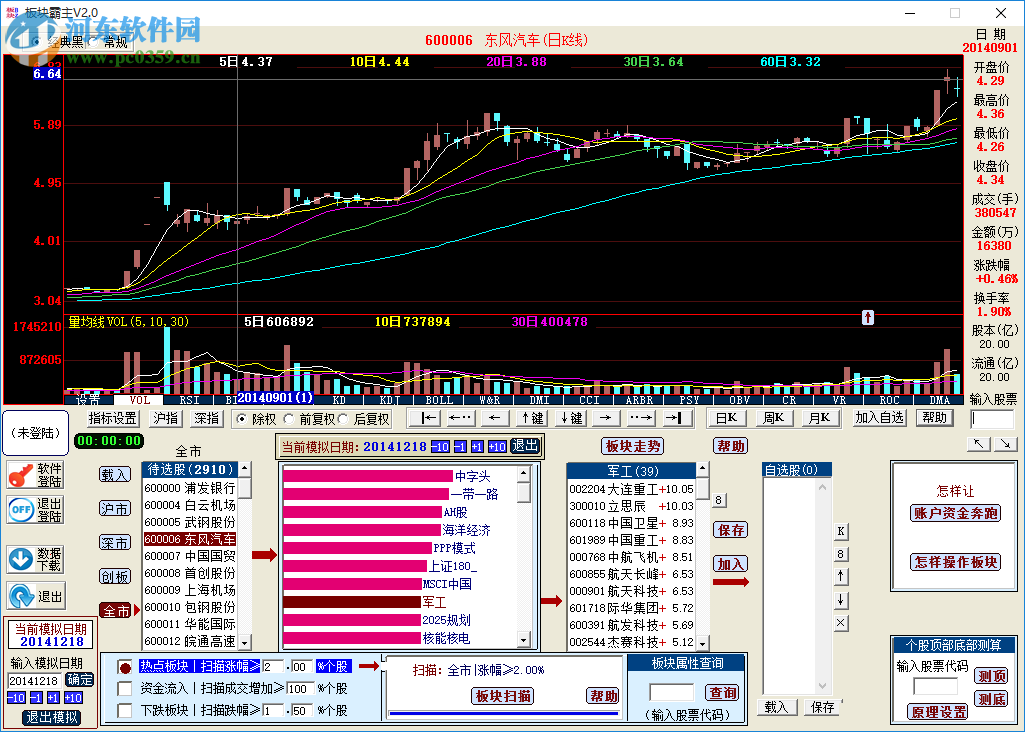Switch to the CCI indicator tab
This screenshot has height=732, width=1025.
point(589,399)
